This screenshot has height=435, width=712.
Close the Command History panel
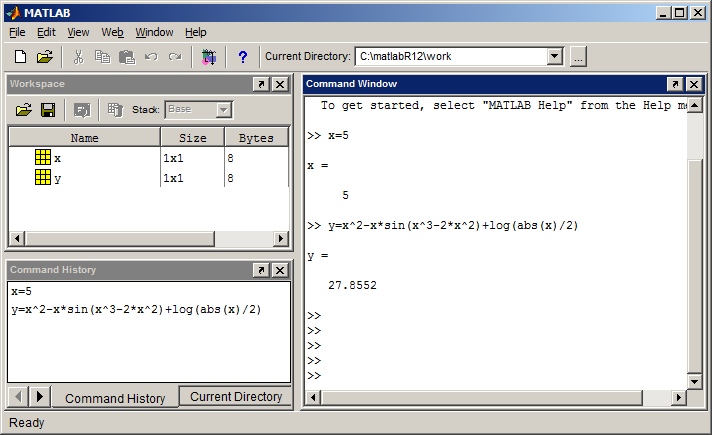(x=280, y=270)
